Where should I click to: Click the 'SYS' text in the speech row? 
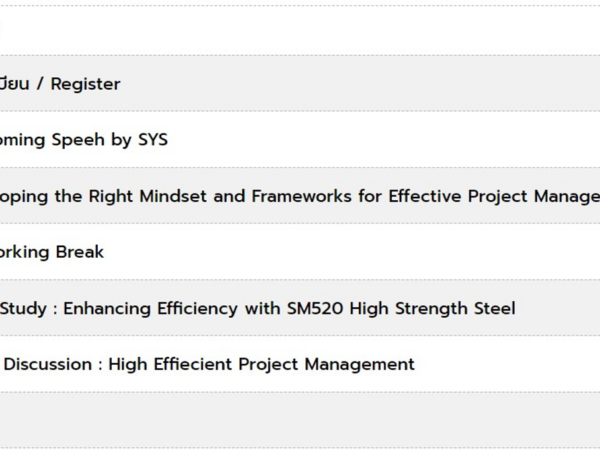153,139
